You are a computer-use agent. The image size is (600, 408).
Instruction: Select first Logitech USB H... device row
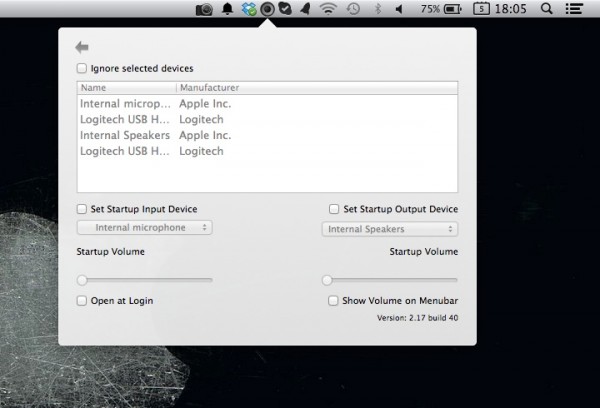point(267,119)
